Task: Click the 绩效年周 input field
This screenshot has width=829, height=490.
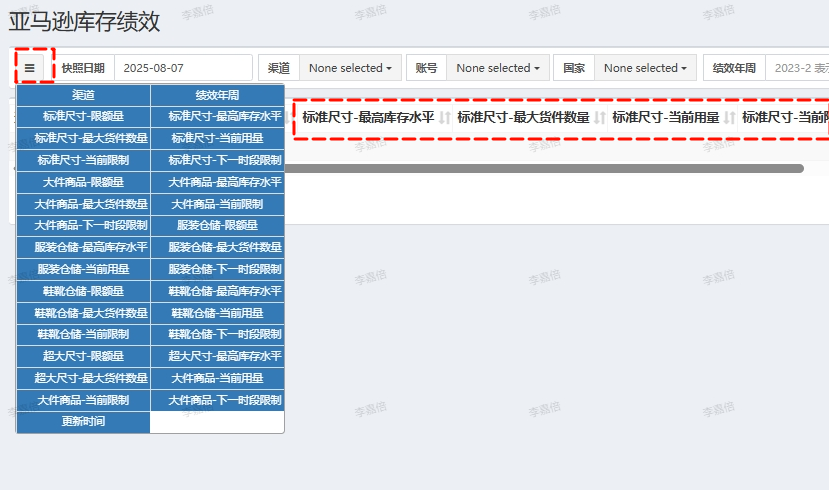Action: 797,68
